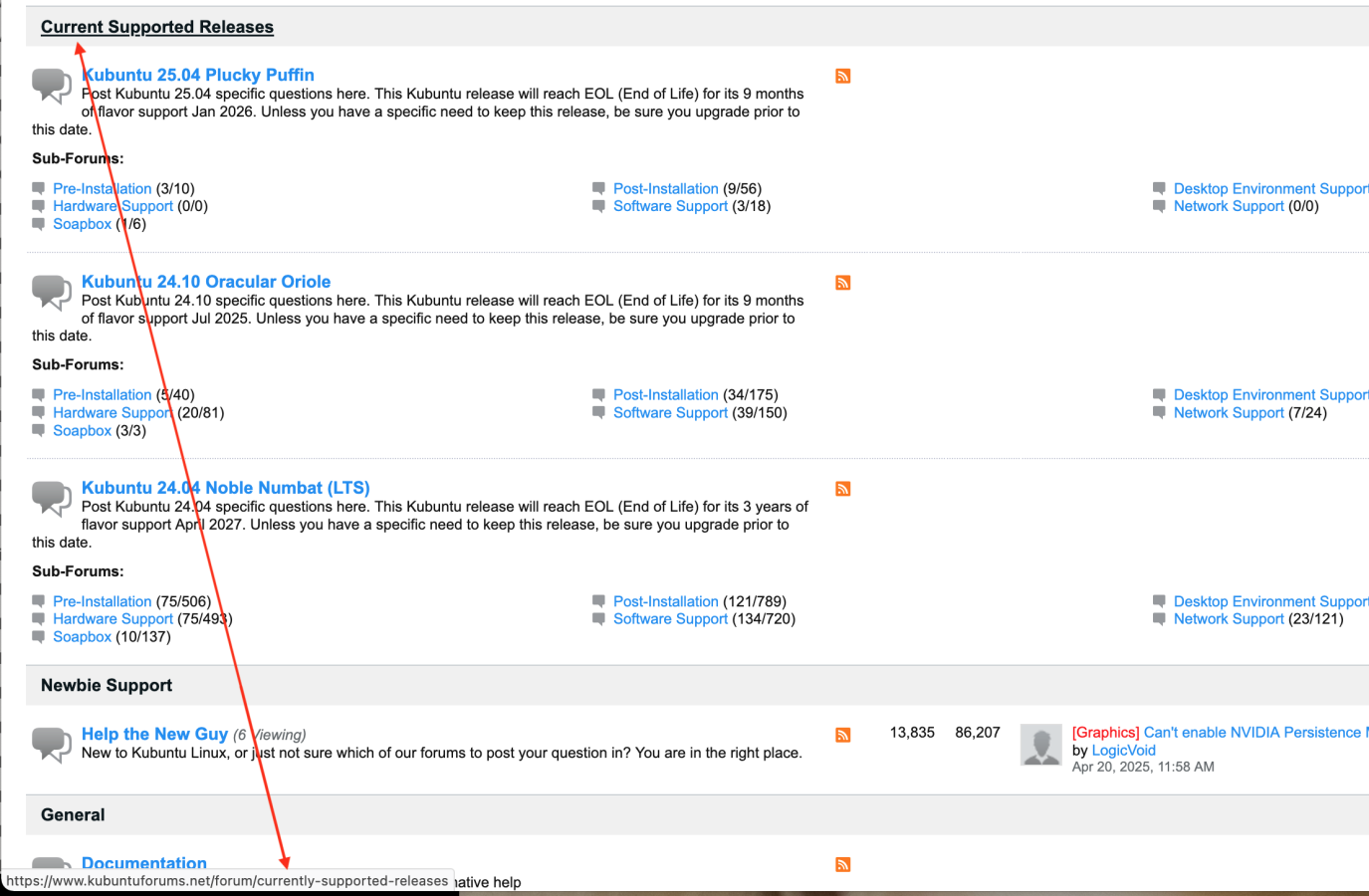Click RSS feed icon for Documentation forum

843,864
